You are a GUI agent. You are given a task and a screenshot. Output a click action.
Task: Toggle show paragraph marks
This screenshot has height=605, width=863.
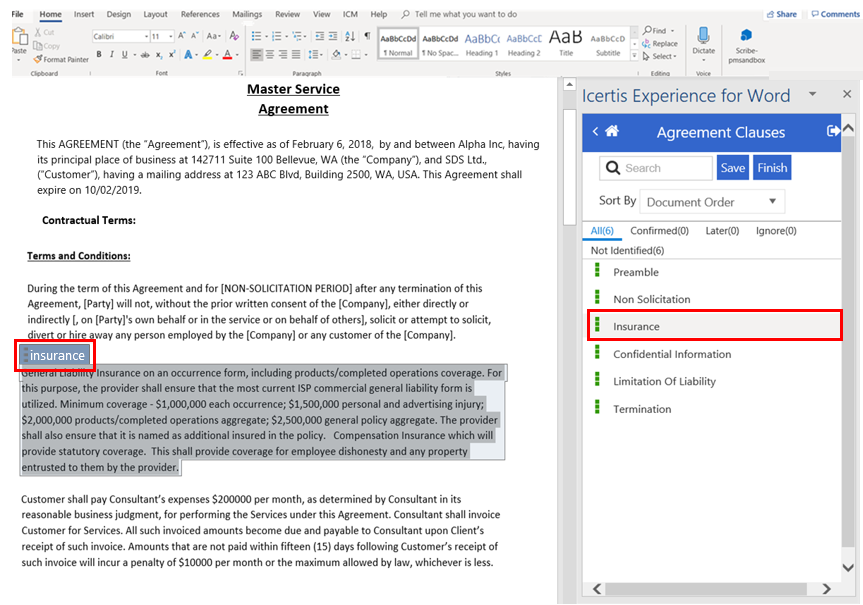coord(367,36)
